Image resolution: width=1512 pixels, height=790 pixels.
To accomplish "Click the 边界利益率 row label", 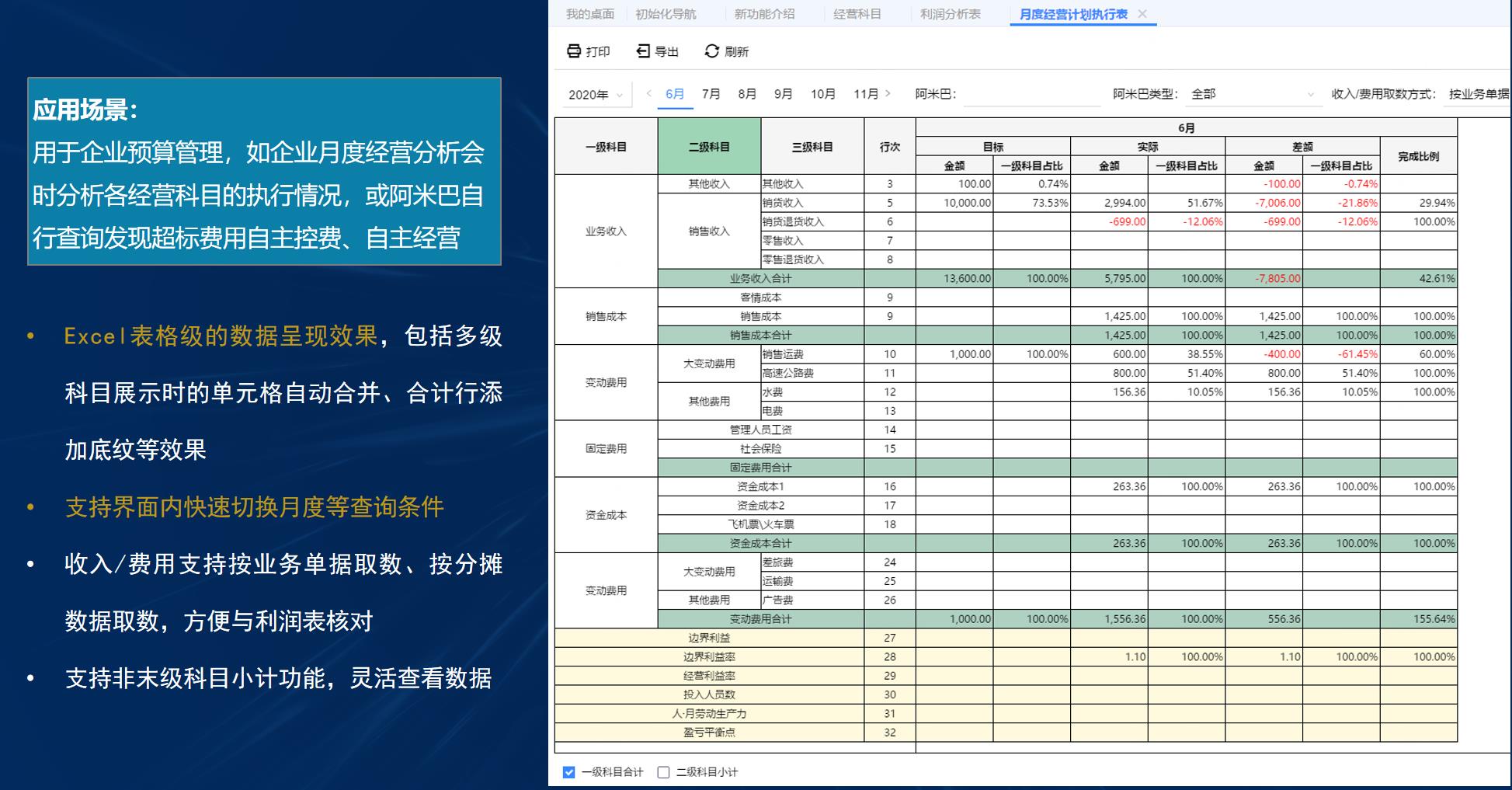I will point(709,656).
